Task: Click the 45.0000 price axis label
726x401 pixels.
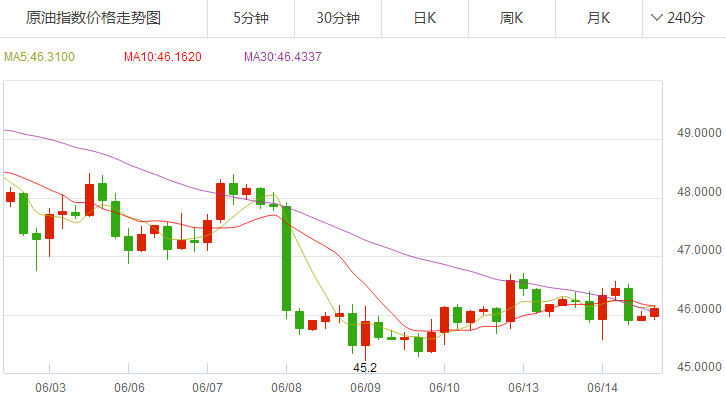Action: (699, 367)
